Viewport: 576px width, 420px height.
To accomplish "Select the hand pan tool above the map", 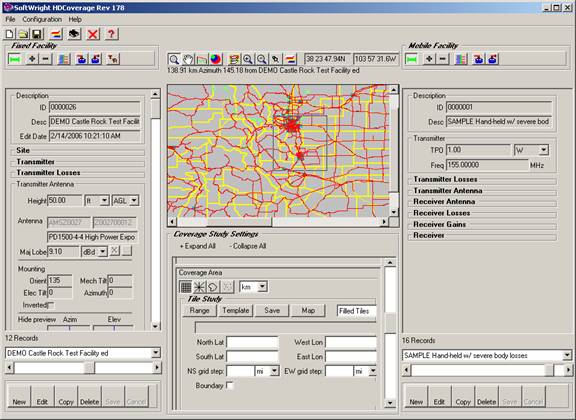I will [188, 59].
